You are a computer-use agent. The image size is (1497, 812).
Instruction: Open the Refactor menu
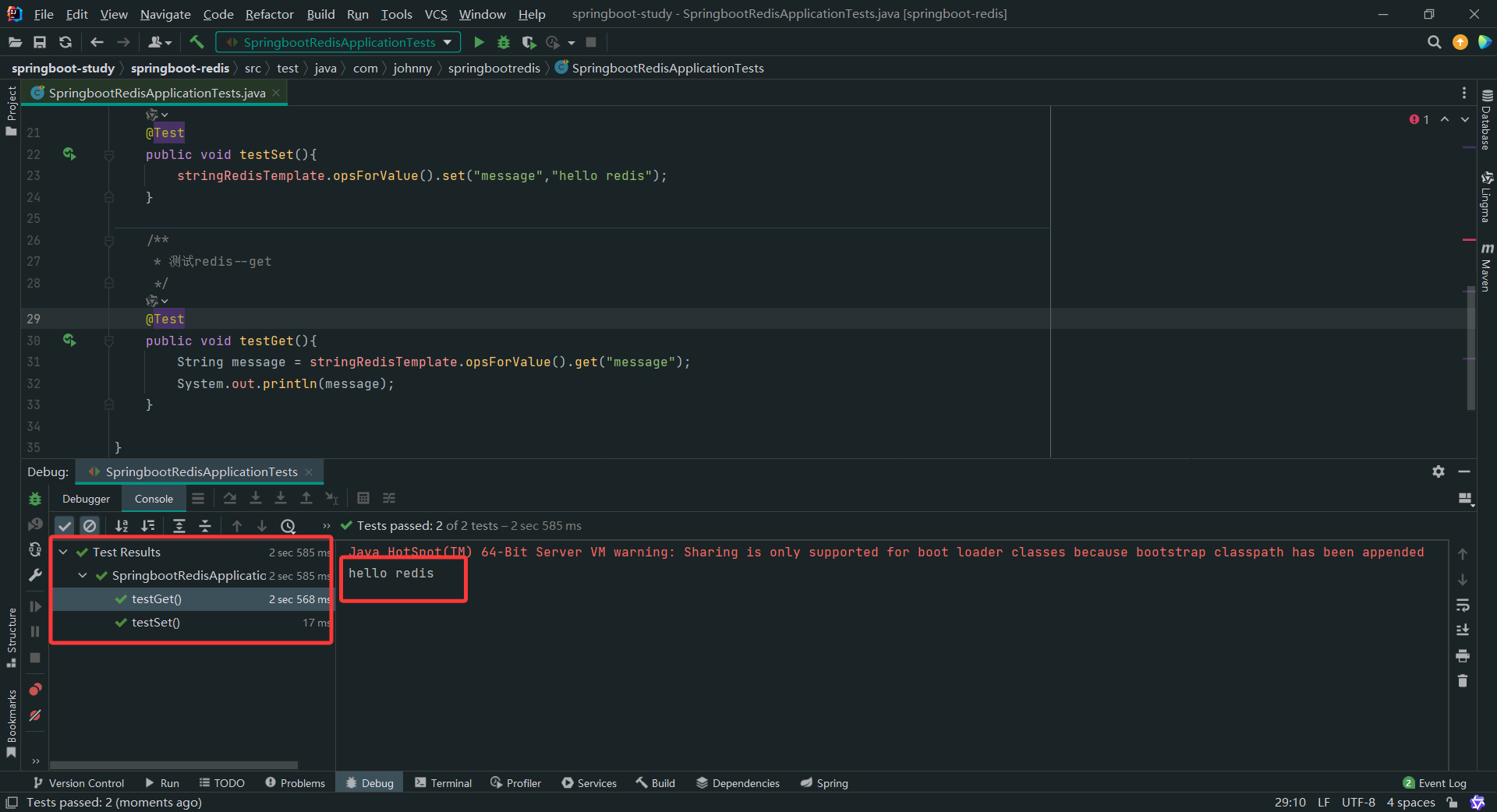(x=269, y=14)
